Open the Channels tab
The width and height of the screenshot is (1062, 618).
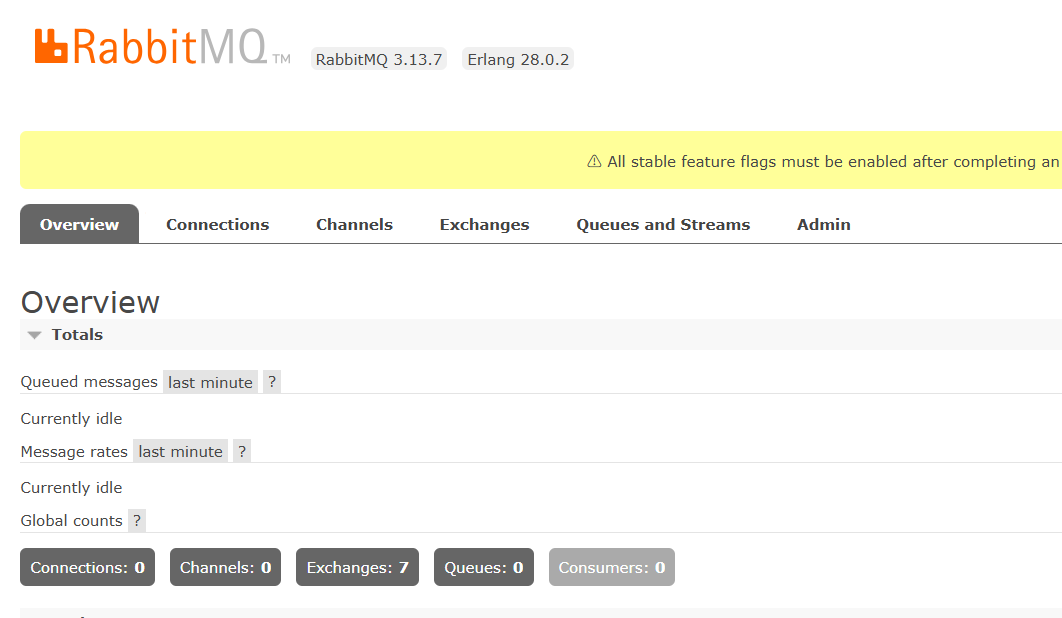[x=354, y=224]
